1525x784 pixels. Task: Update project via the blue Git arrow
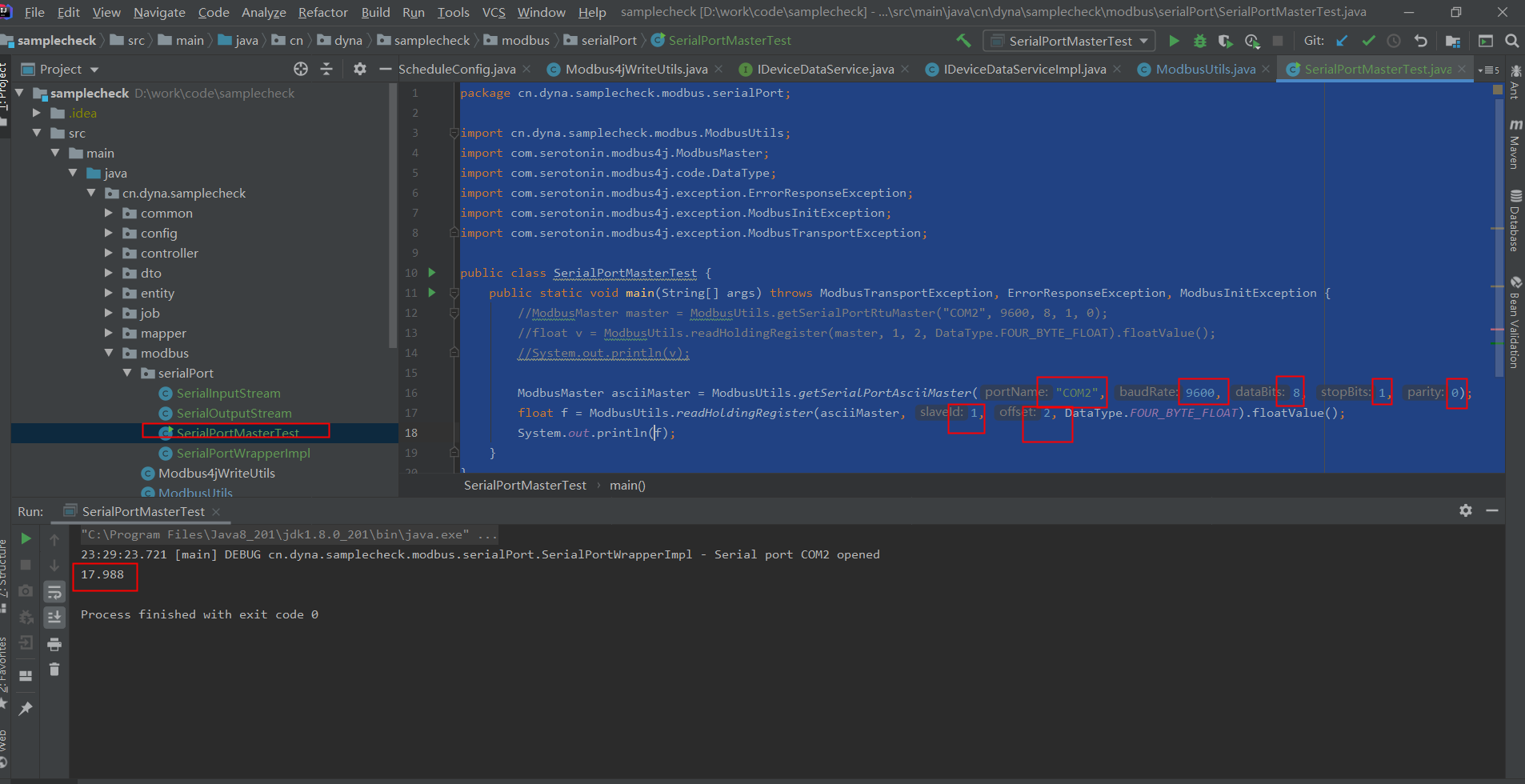pos(1343,41)
